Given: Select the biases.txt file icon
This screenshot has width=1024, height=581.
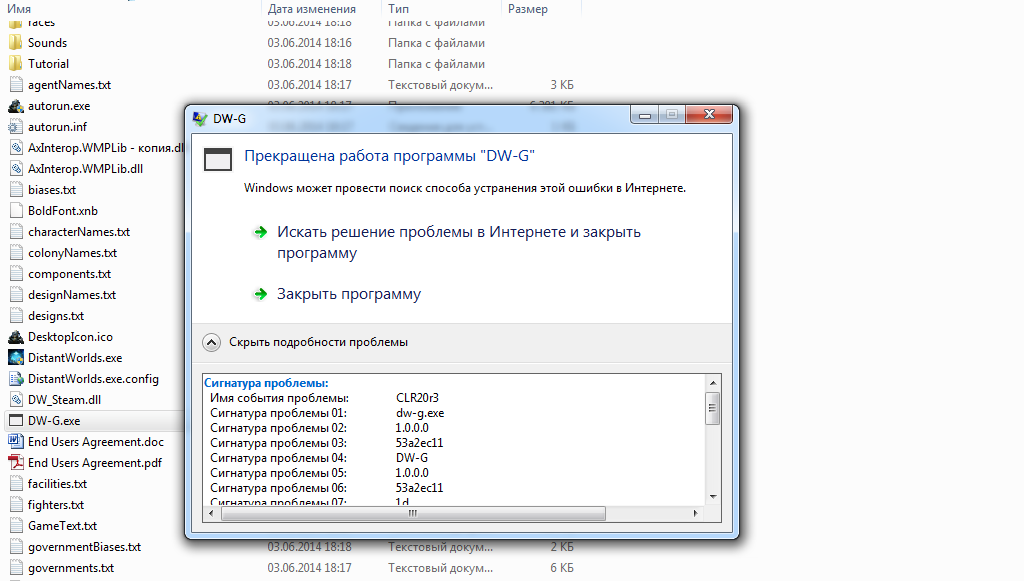Looking at the screenshot, I should tap(16, 190).
